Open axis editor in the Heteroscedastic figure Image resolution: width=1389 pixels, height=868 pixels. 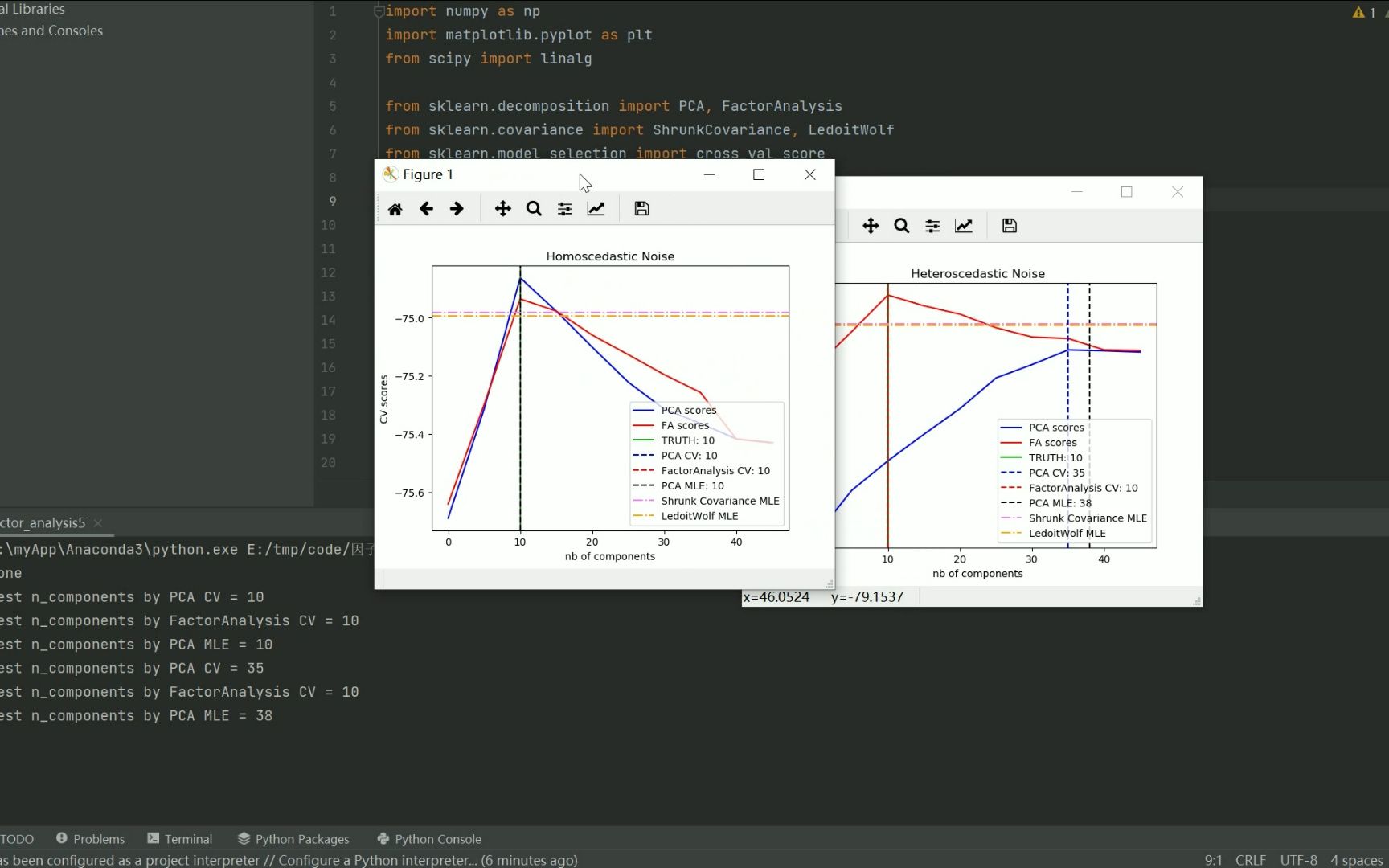point(964,226)
